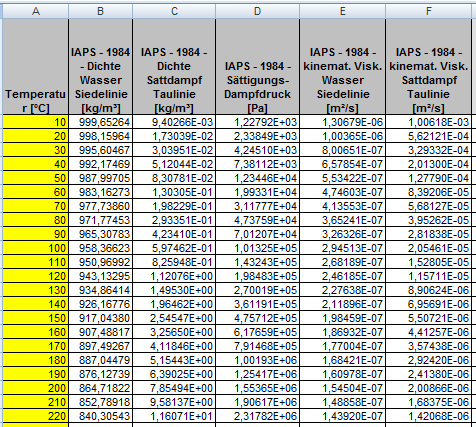This screenshot has height=427, width=476.
Task: Click cell containing 1,00193E+06
Action: (x=257, y=360)
